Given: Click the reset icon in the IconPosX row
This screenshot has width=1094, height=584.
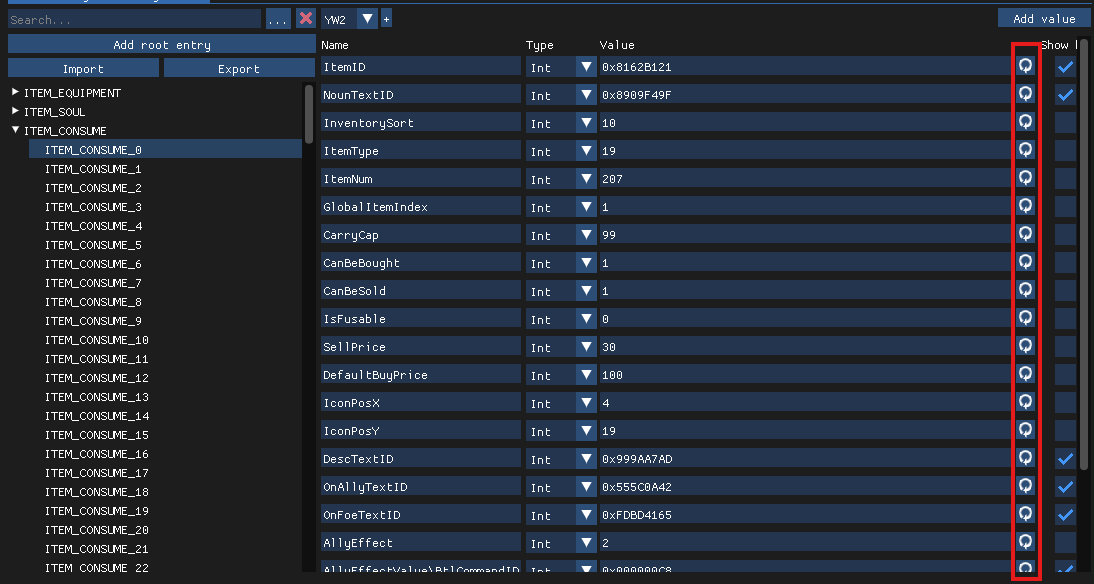Looking at the screenshot, I should pyautogui.click(x=1025, y=401).
